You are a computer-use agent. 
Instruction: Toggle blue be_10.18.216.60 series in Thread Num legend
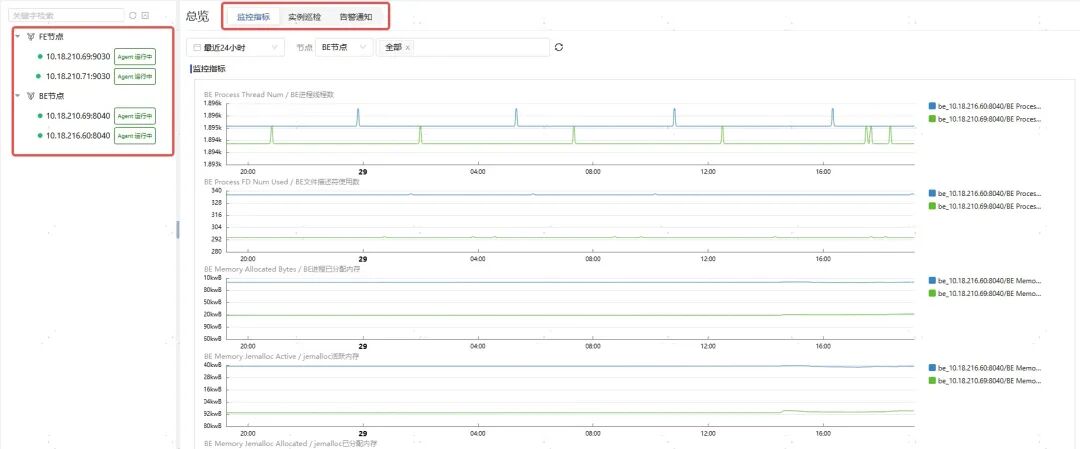pyautogui.click(x=986, y=107)
